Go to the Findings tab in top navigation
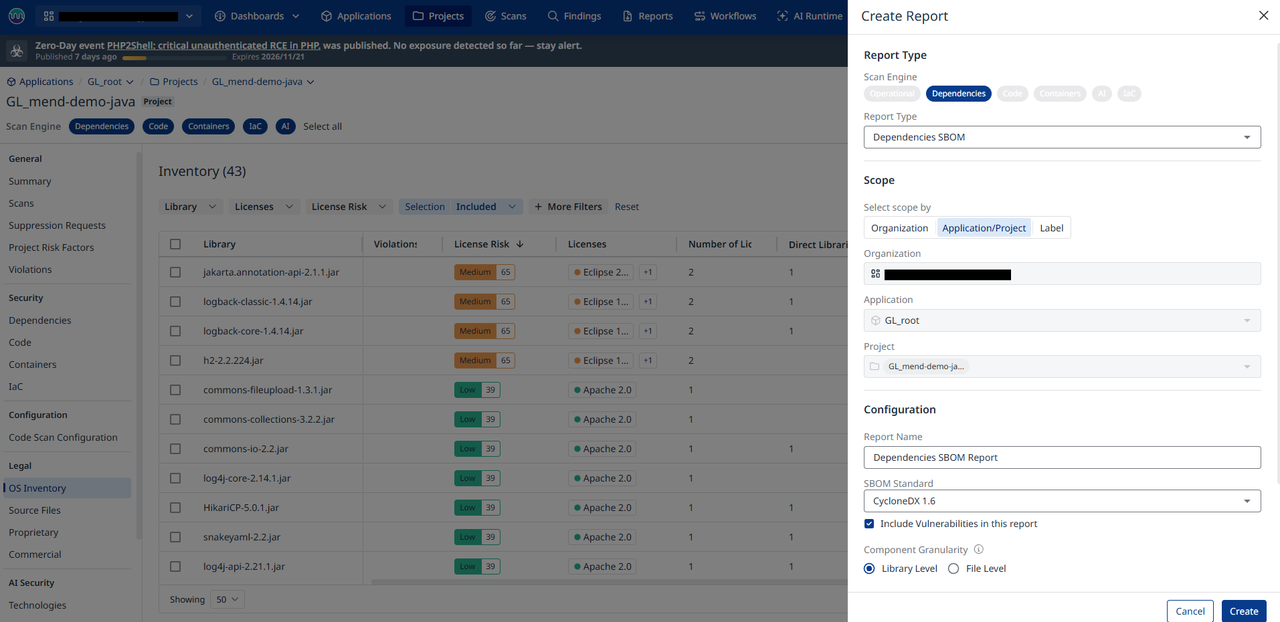 click(x=574, y=16)
